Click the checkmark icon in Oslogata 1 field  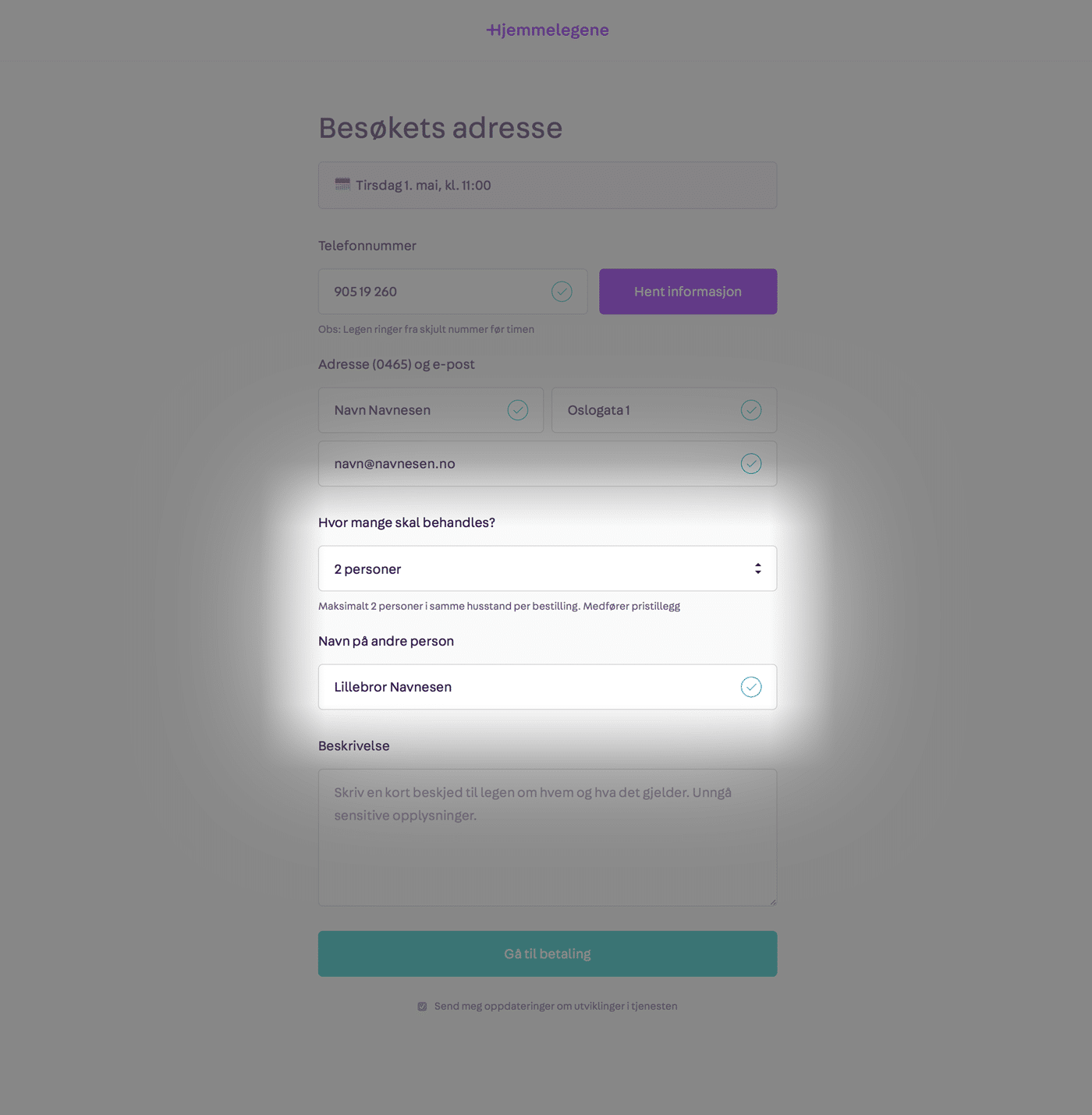point(751,410)
